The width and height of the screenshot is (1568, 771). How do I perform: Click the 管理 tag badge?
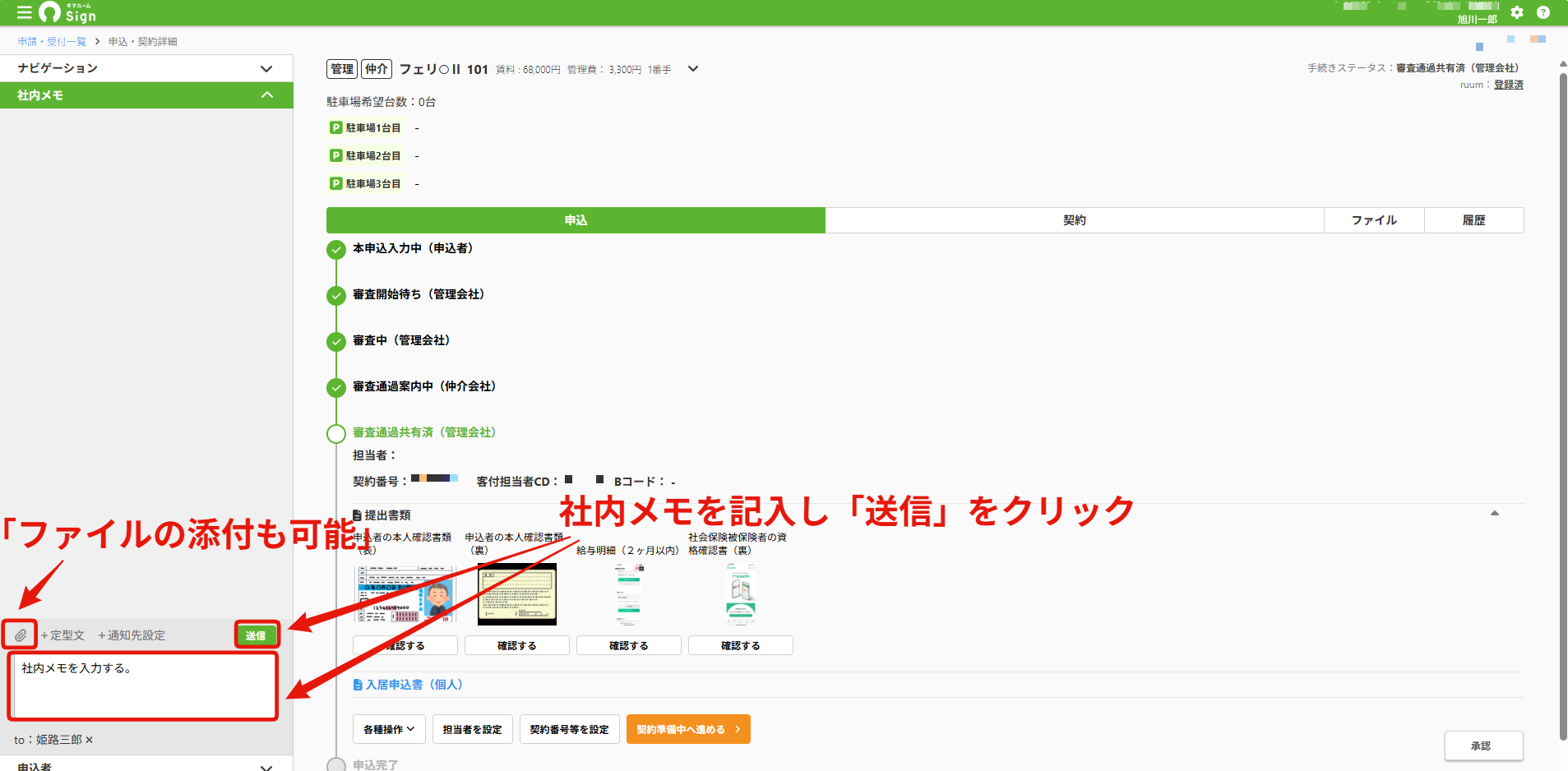(342, 69)
